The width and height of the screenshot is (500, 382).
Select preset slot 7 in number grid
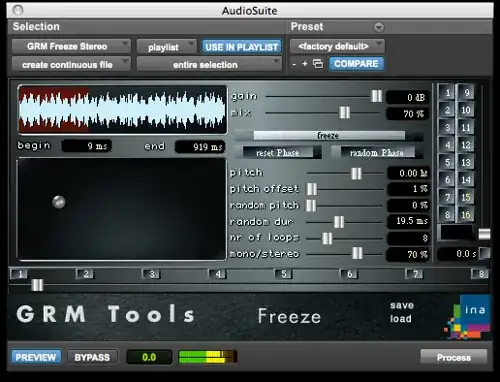(x=447, y=197)
